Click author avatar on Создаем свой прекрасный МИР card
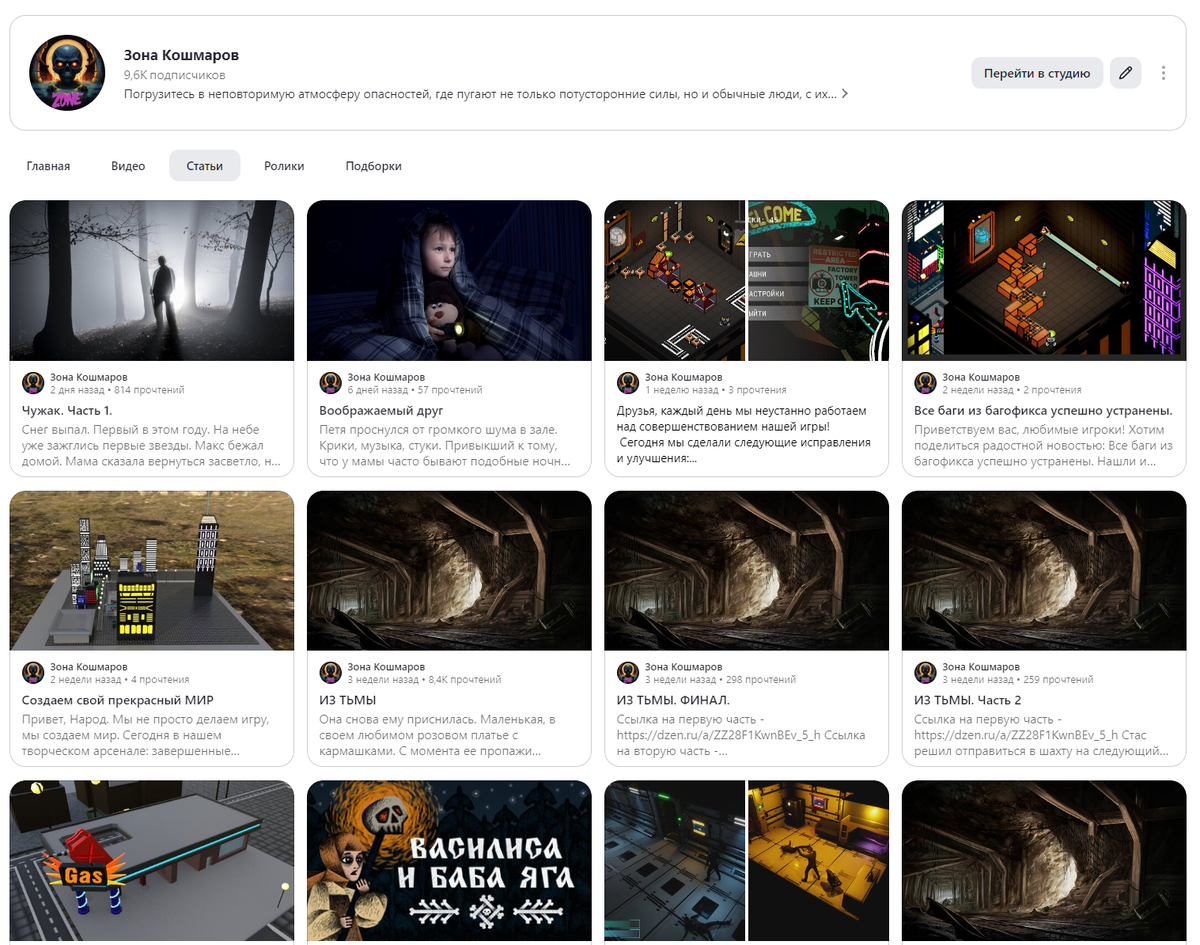The height and width of the screenshot is (945, 1200). coord(33,673)
